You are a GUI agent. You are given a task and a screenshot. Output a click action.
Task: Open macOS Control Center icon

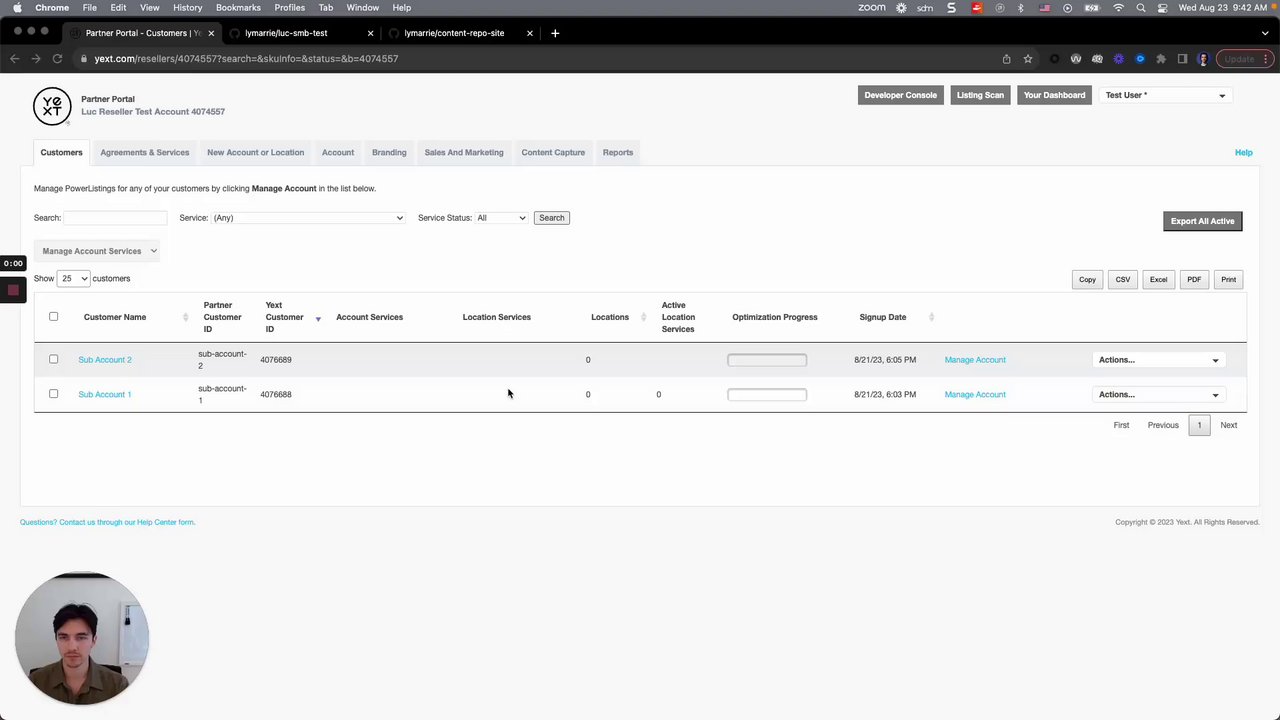tap(1163, 8)
